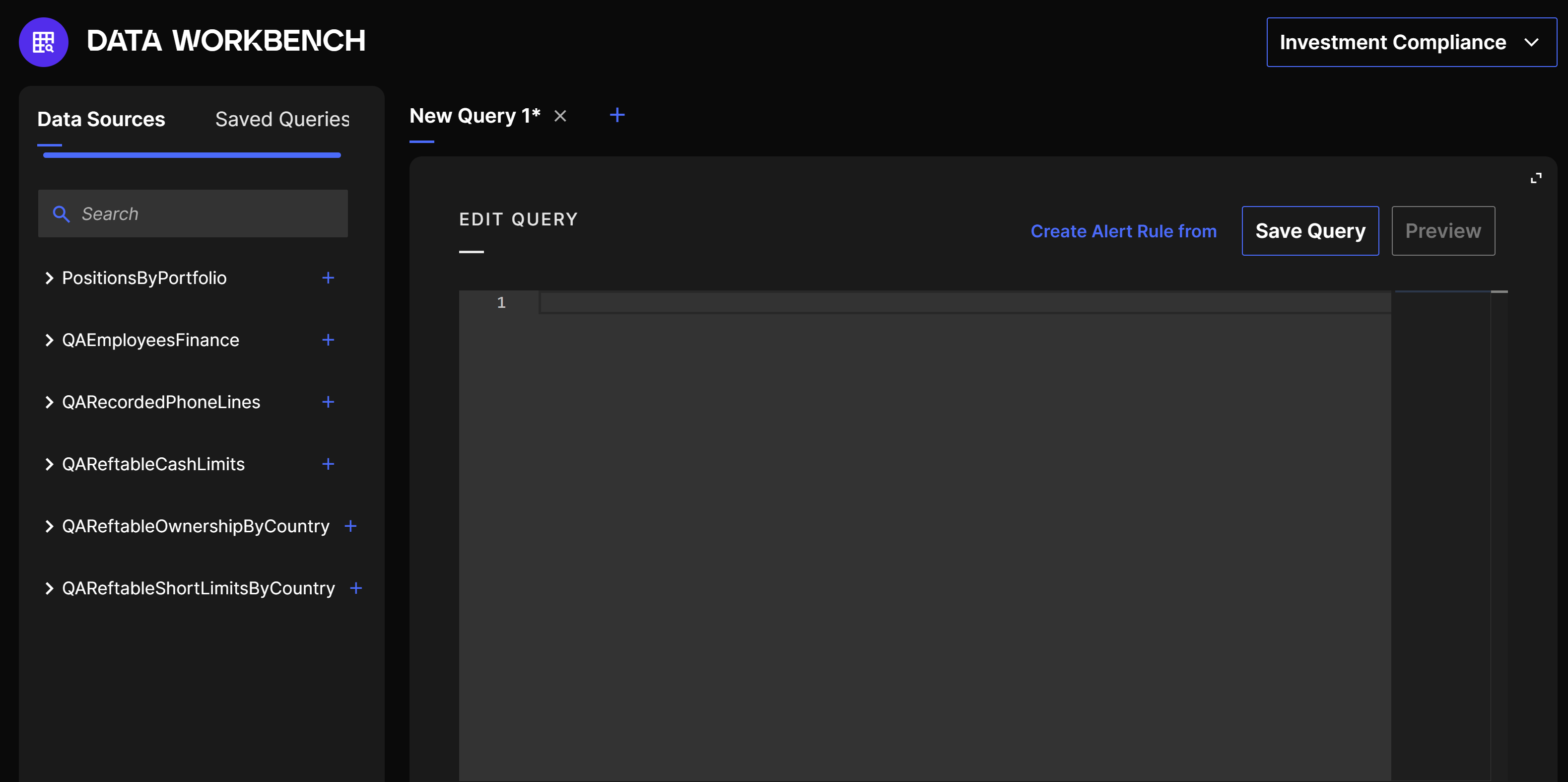This screenshot has width=1568, height=782.
Task: Click Create Alert Rule from link
Action: (x=1123, y=231)
